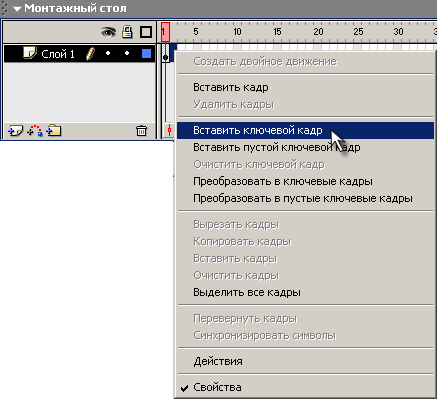Click the blue outline color square of Слой 1
Viewport: 437px width, 399px height.
tap(146, 53)
